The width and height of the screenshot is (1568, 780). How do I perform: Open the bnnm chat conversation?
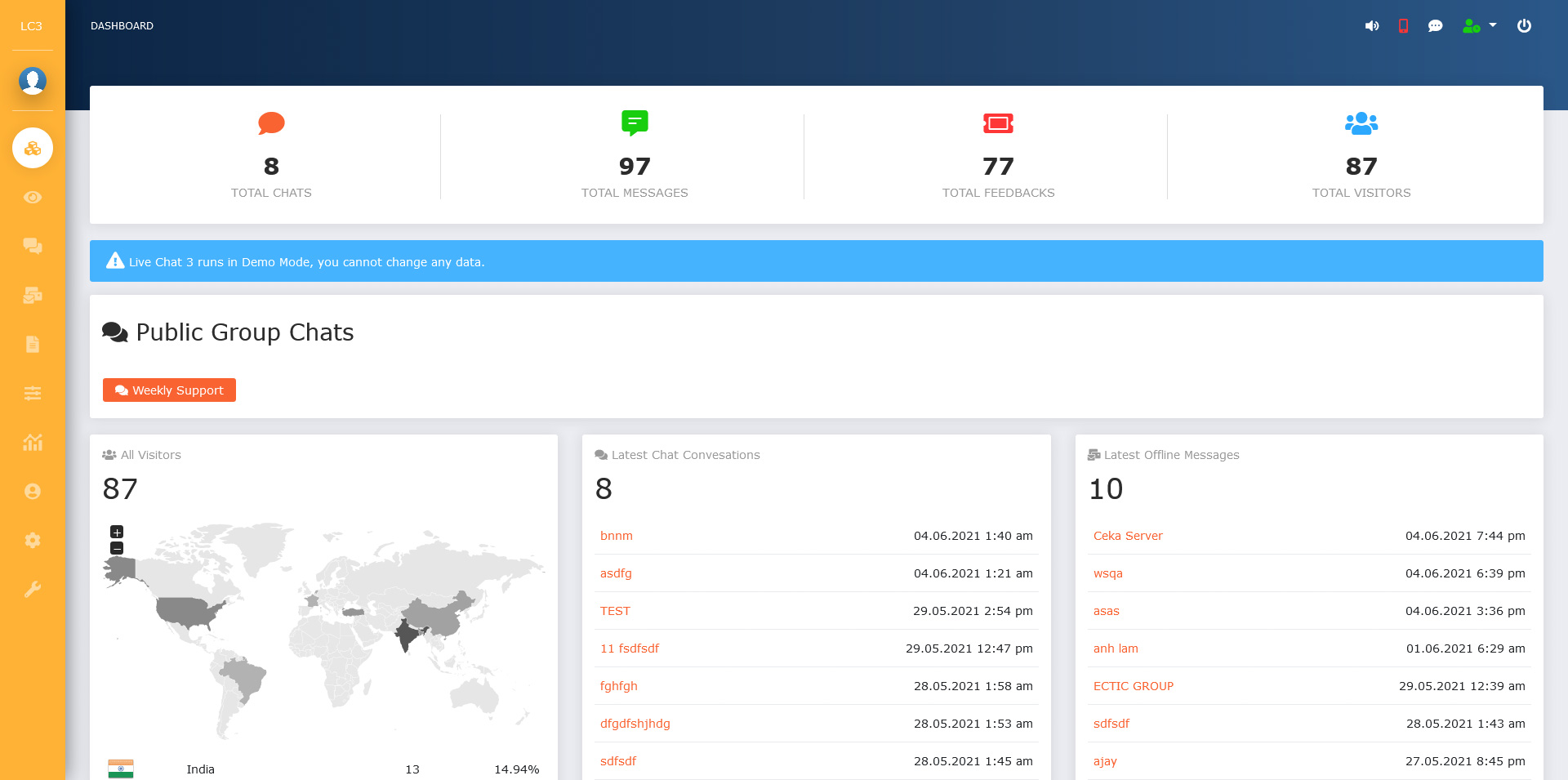pos(616,536)
